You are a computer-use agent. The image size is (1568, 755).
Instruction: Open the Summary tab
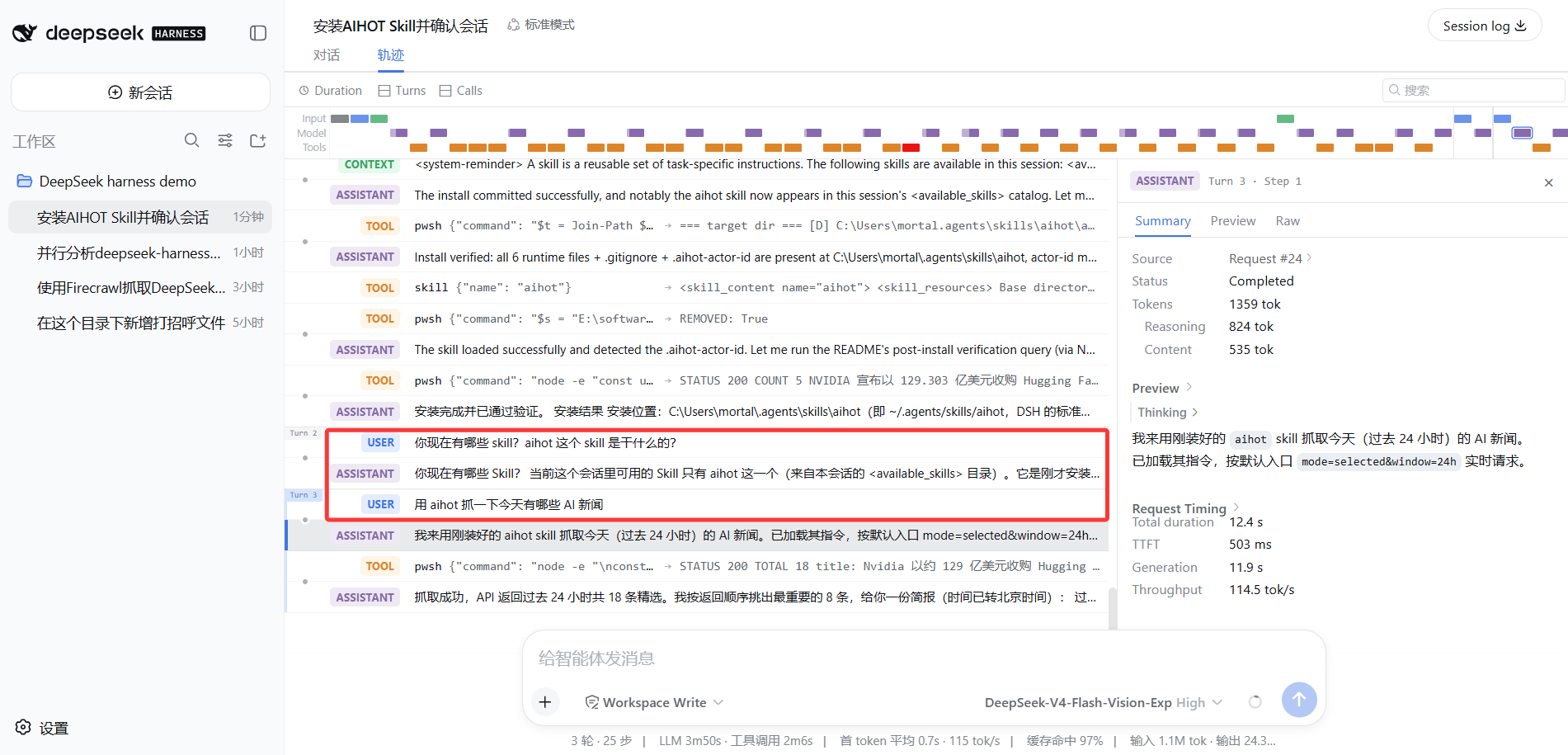[1162, 221]
